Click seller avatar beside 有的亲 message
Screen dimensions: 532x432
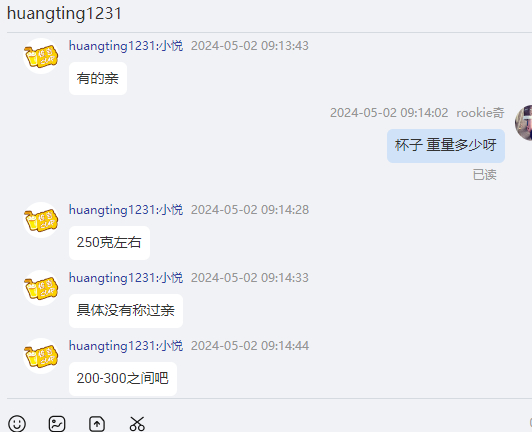[41, 56]
